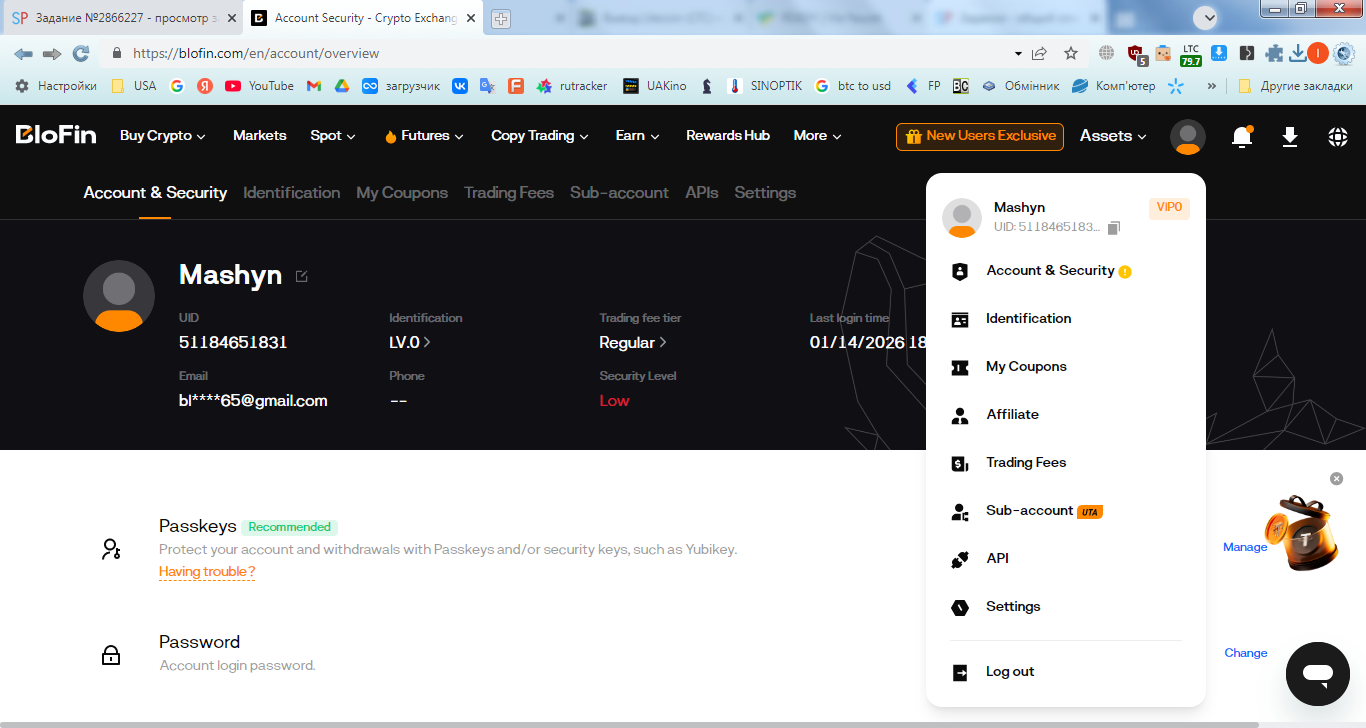Viewport: 1366px width, 728px height.
Task: Open the rutracker bookmark
Action: (x=572, y=86)
